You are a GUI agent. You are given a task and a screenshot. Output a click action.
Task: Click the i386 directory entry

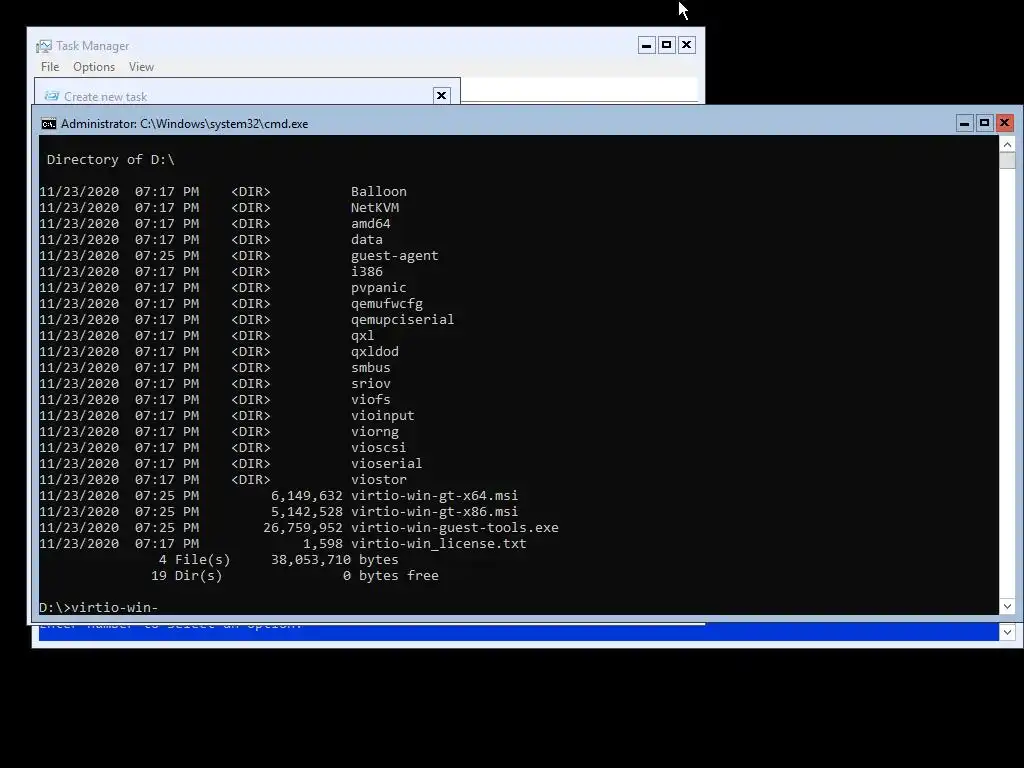pyautogui.click(x=367, y=272)
